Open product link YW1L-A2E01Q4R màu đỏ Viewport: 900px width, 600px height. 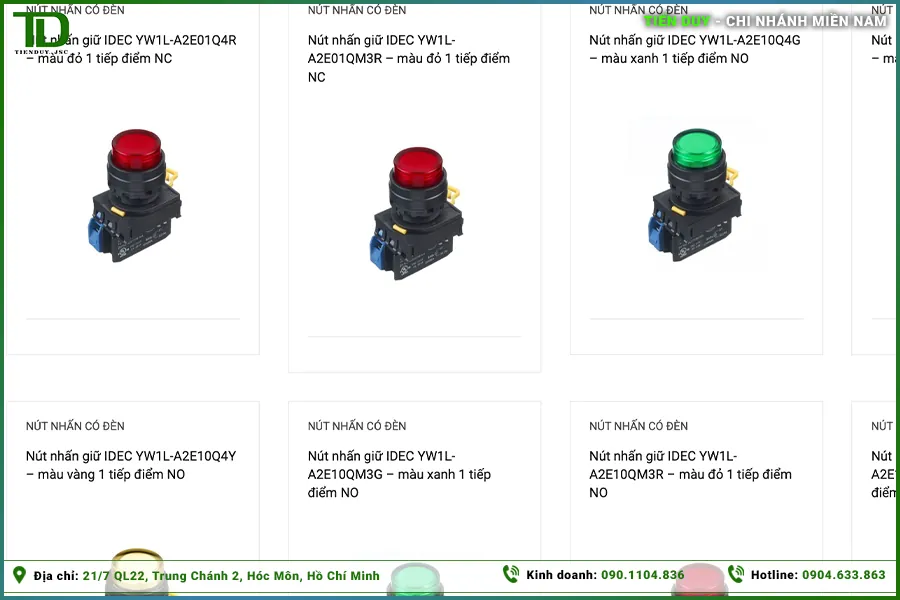point(131,49)
